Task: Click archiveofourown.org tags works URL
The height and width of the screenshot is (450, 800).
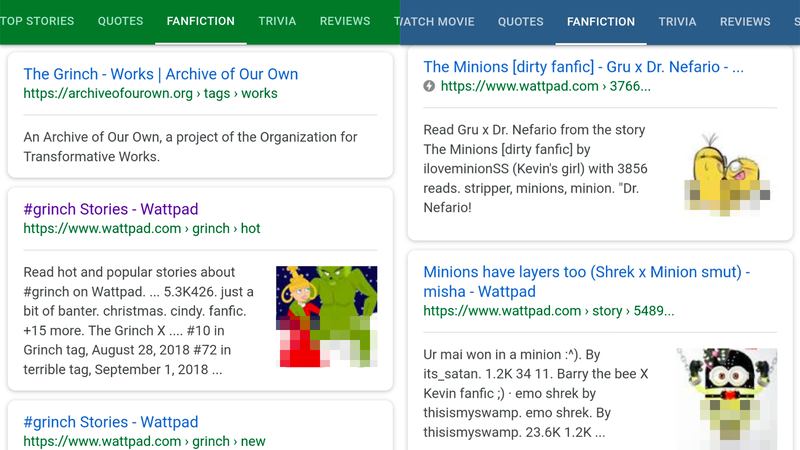Action: coord(151,93)
